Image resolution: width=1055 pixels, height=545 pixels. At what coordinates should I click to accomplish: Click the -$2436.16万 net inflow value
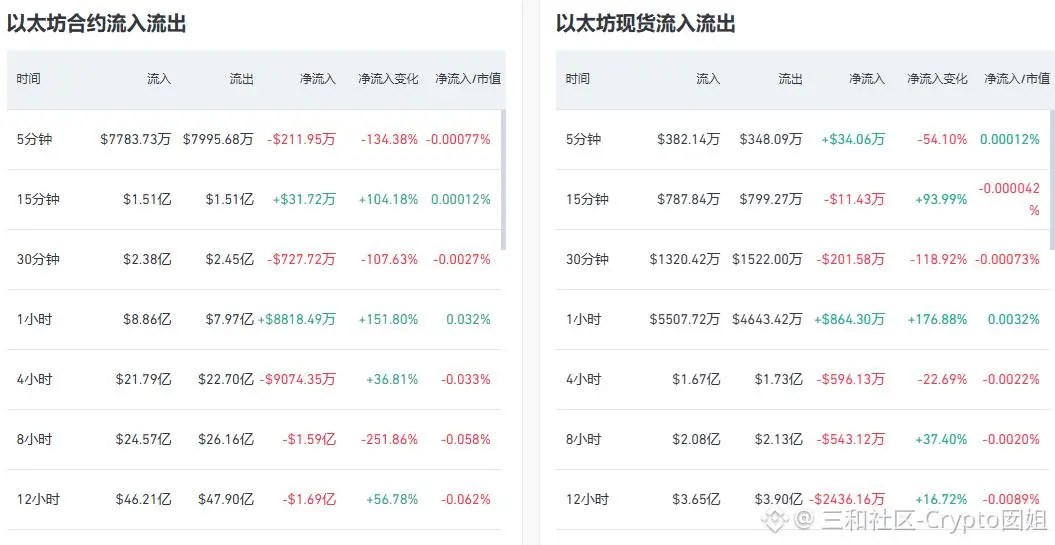coord(846,499)
